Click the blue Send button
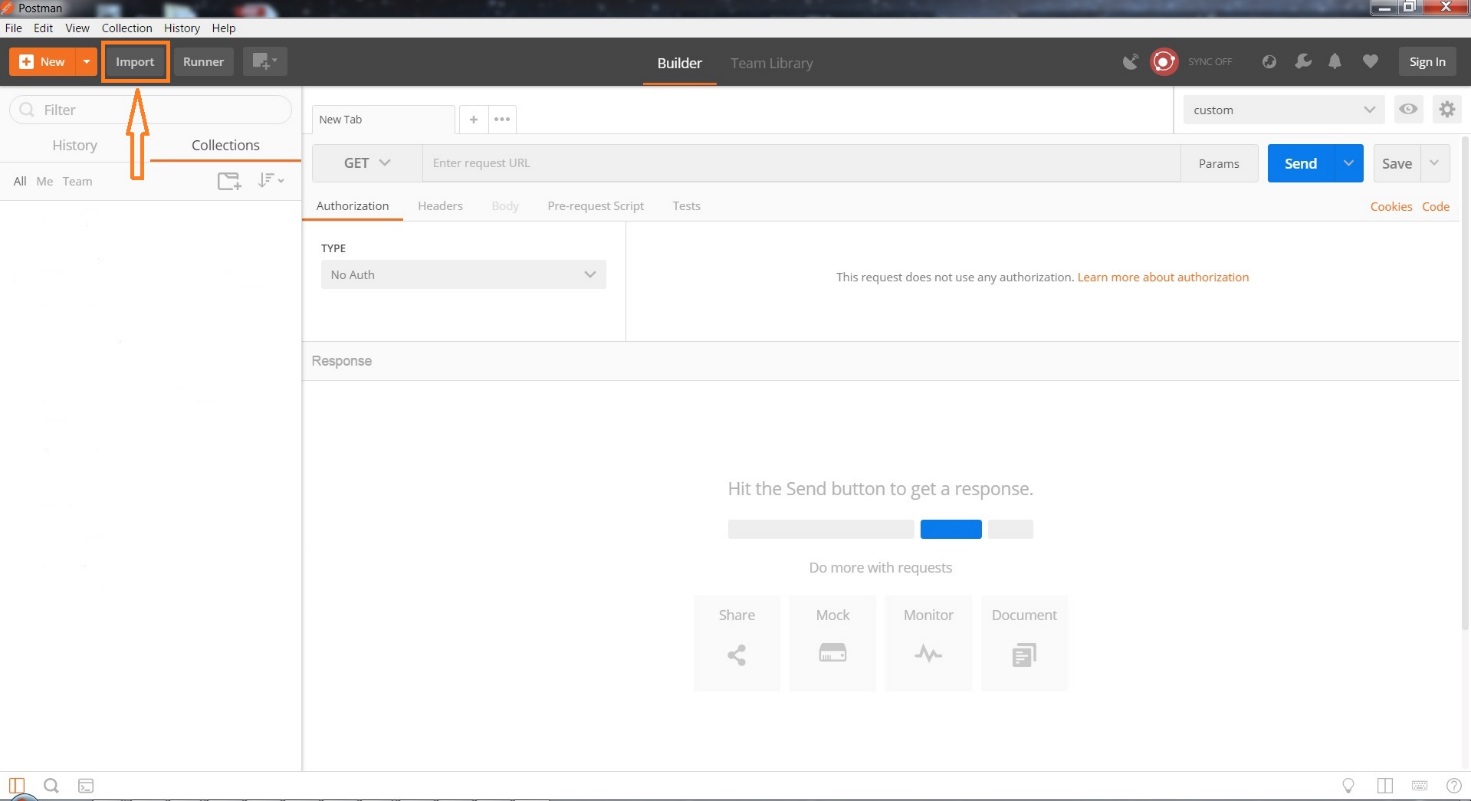 [1300, 163]
